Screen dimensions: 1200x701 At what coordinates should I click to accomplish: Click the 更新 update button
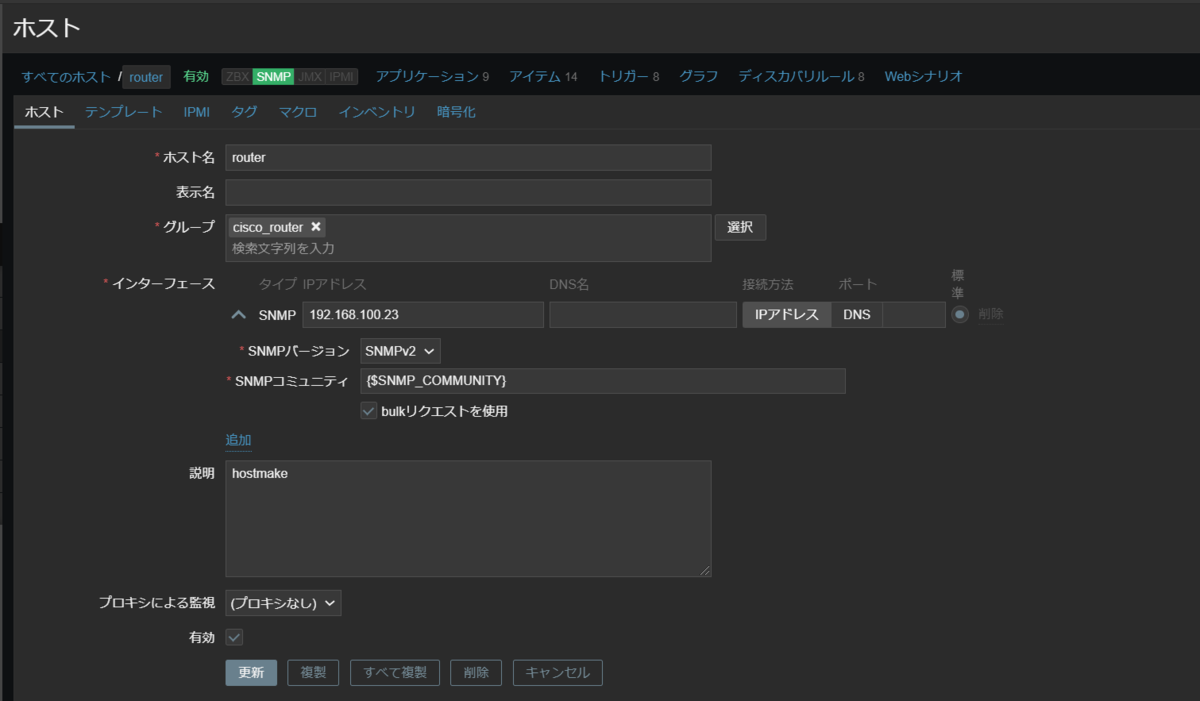pyautogui.click(x=251, y=672)
